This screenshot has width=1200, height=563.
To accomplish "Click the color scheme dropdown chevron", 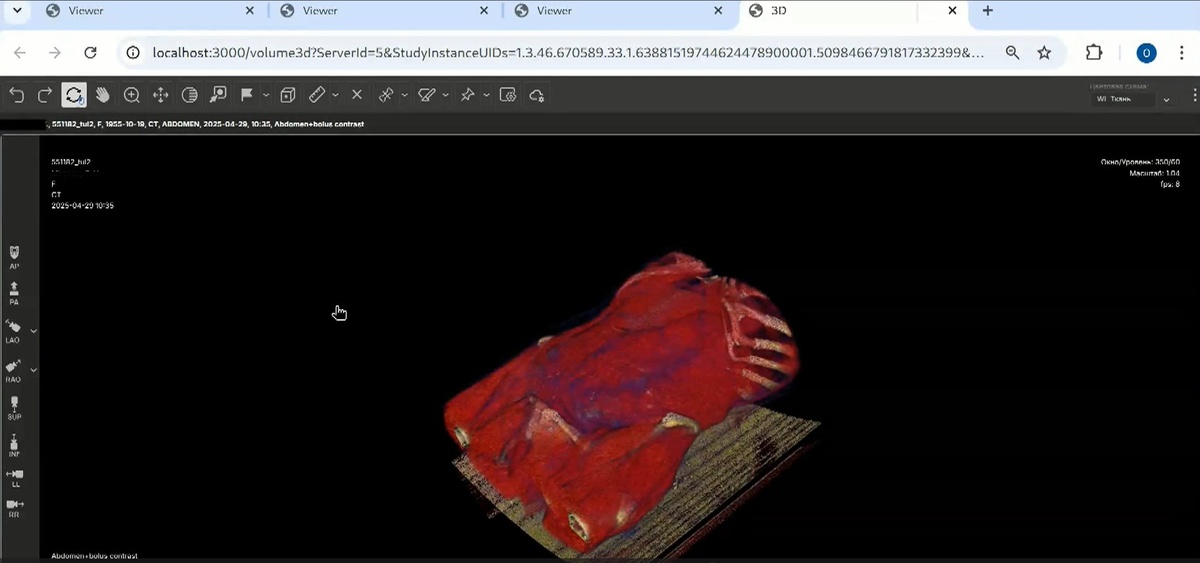I will pyautogui.click(x=1166, y=100).
